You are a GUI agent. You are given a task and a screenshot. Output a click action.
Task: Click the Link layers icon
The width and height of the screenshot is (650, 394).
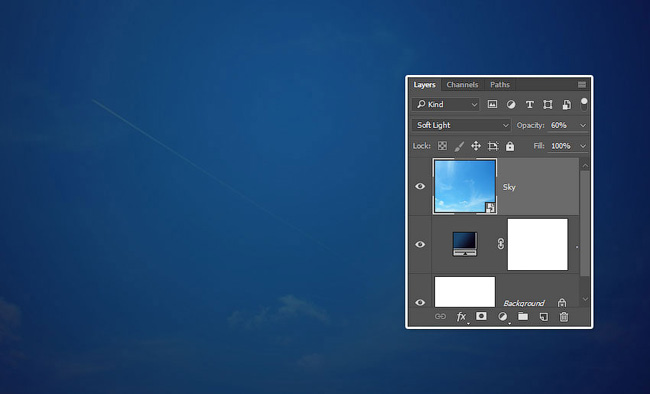[440, 316]
